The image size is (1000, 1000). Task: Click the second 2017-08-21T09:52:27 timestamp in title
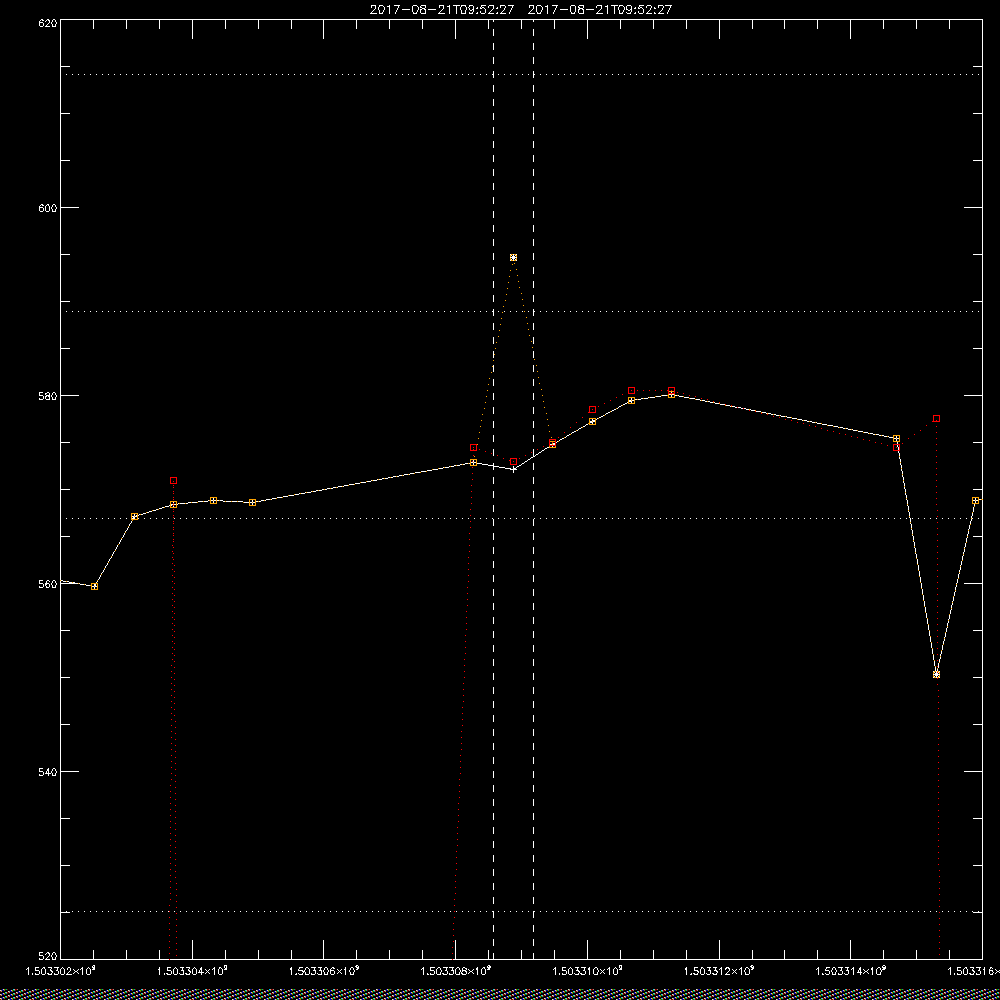600,10
